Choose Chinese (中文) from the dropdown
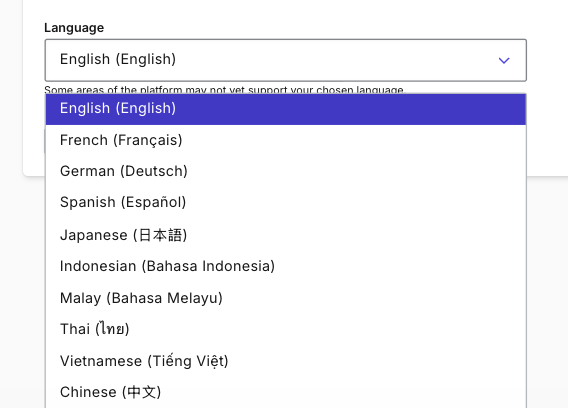The image size is (568, 408). [285, 392]
